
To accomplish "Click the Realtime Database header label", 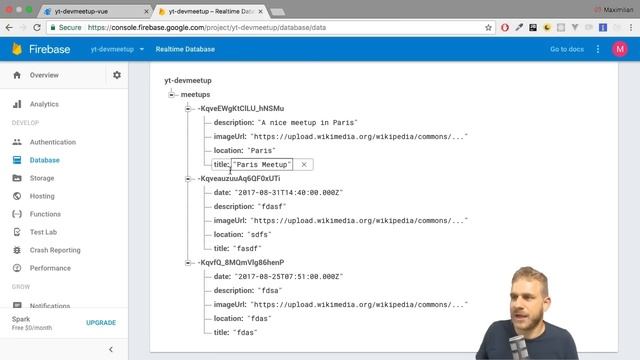I will click(x=185, y=49).
